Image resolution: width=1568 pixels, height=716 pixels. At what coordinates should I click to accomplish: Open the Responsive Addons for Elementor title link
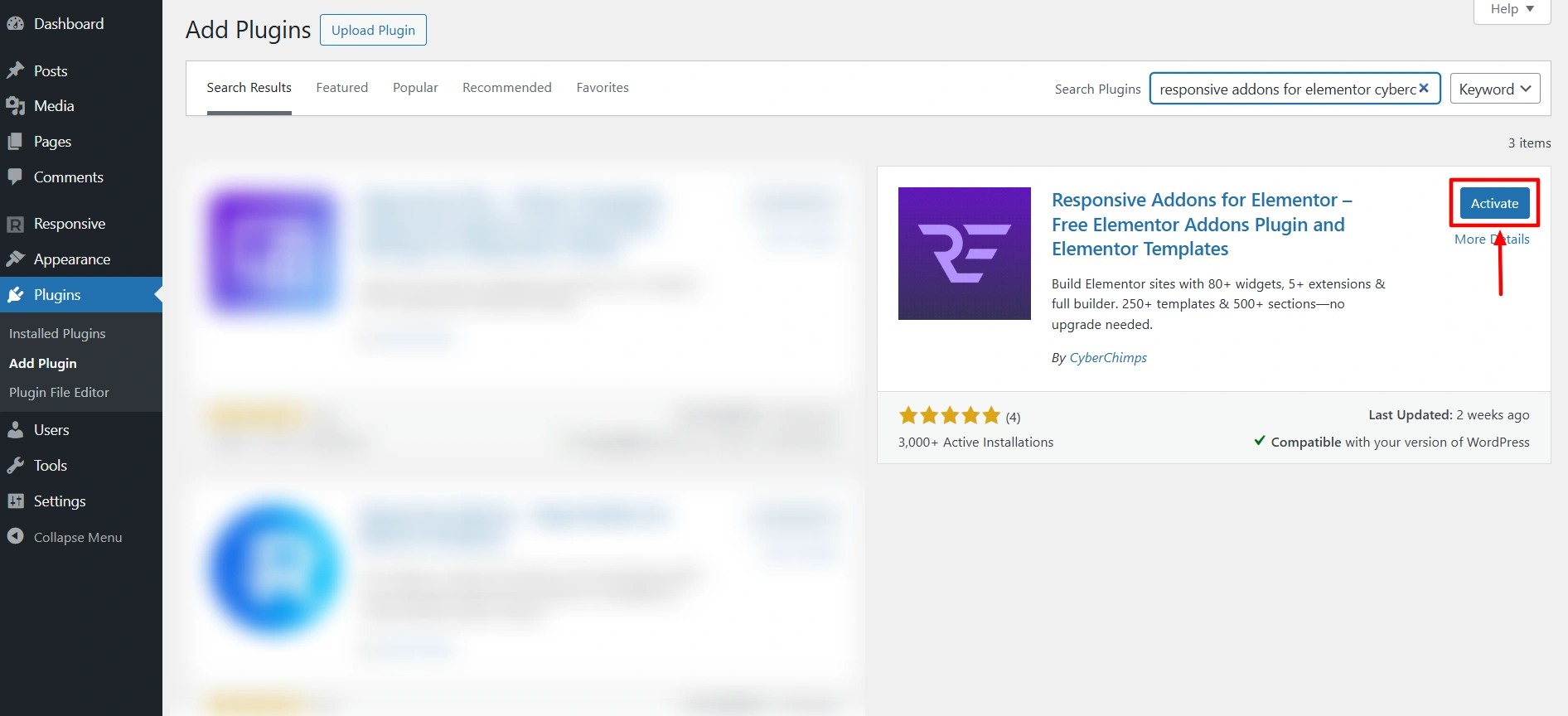(1202, 225)
